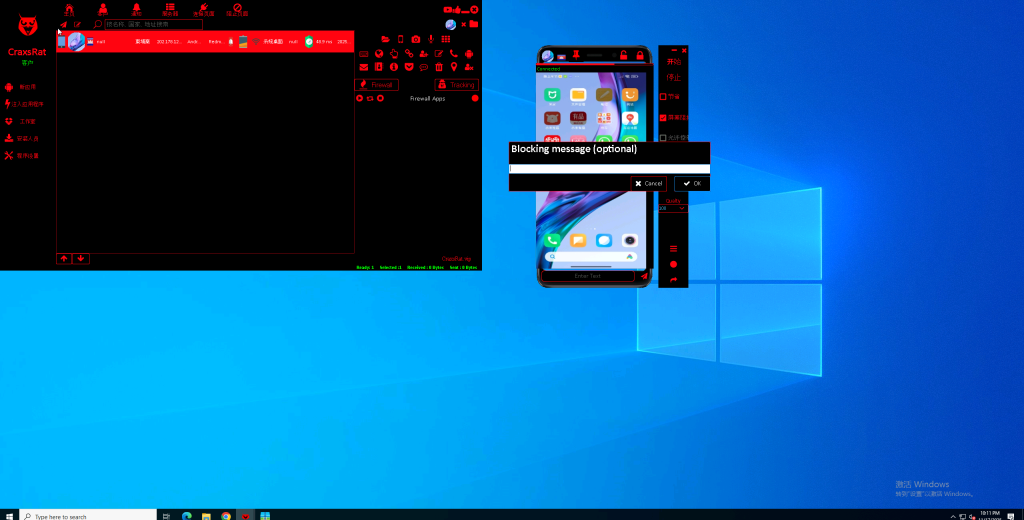Click the speech bubble icon in right panel
This screenshot has height=520, width=1024.
[424, 67]
